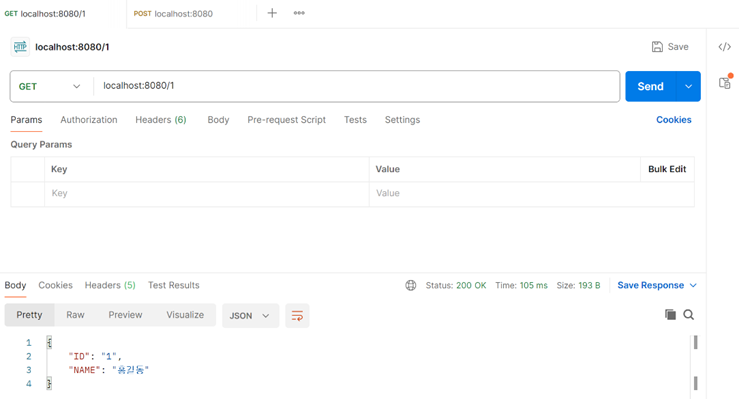
Task: Click the Status 200 OK text
Action: [456, 285]
